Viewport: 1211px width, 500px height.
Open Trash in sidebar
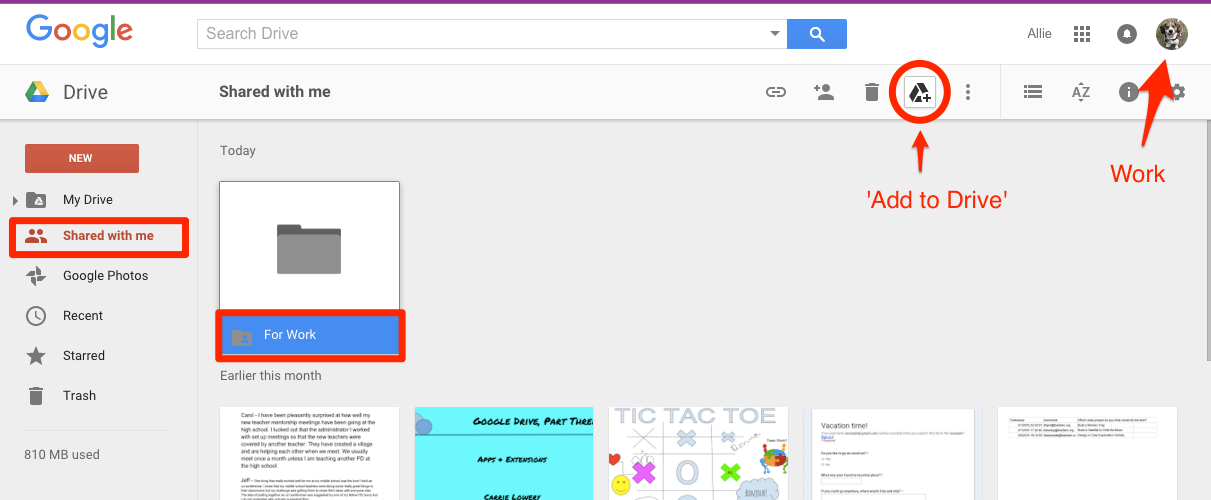[x=79, y=395]
